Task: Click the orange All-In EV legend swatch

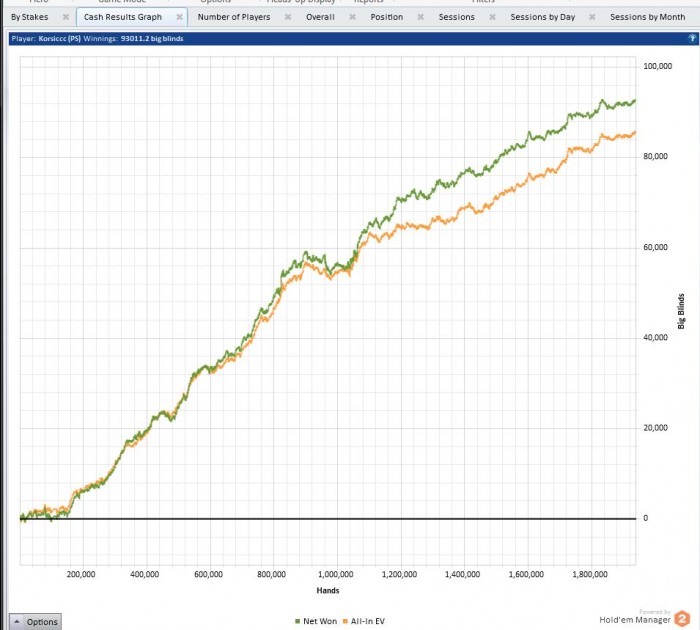Action: click(345, 622)
